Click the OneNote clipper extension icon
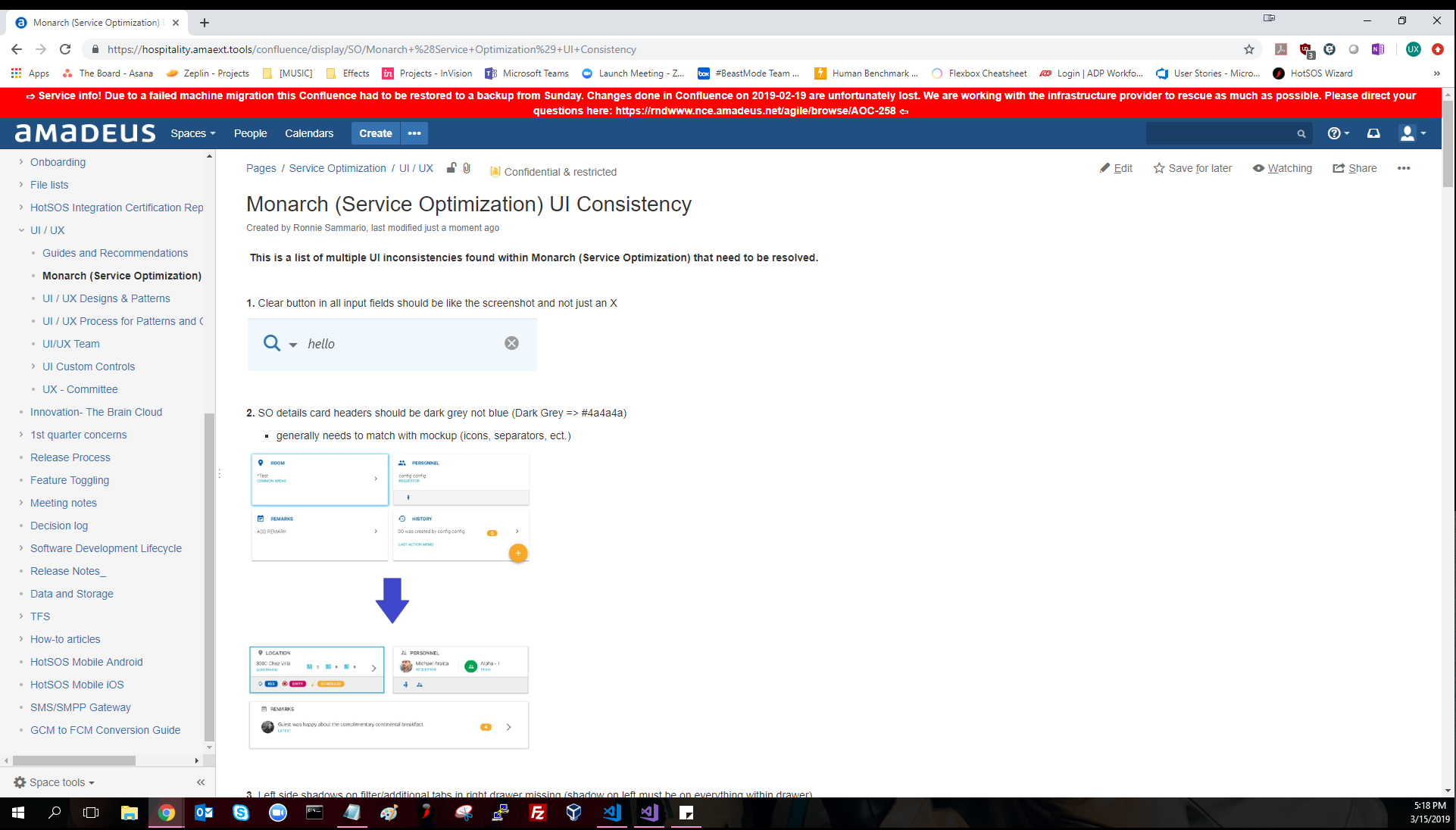Image resolution: width=1456 pixels, height=830 pixels. point(1378,49)
